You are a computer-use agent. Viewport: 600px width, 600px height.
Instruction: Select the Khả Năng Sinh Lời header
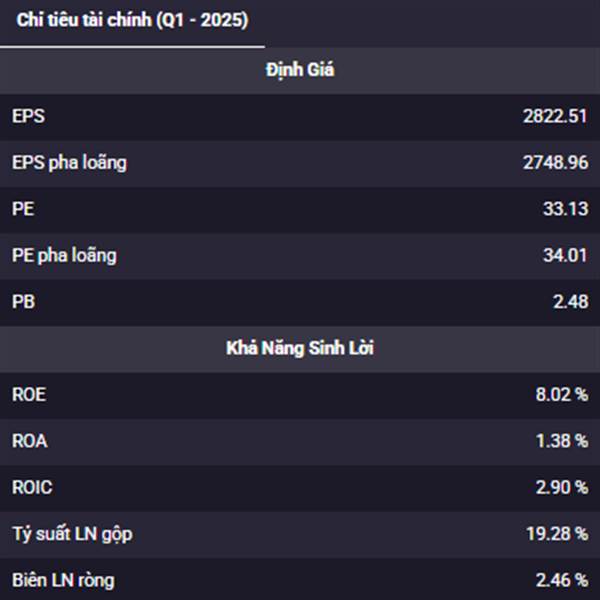click(300, 348)
